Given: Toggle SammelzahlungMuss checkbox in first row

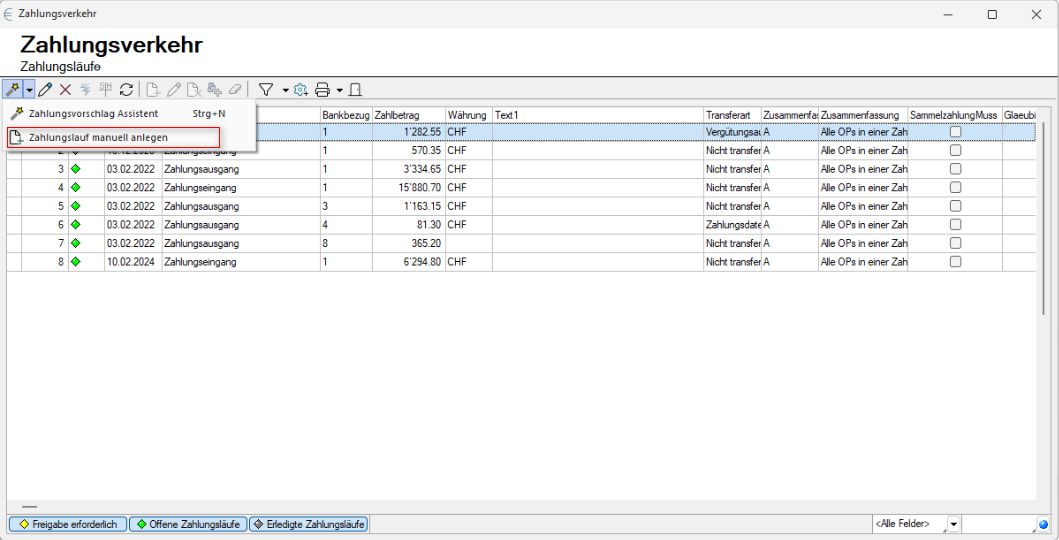Looking at the screenshot, I should tap(955, 132).
